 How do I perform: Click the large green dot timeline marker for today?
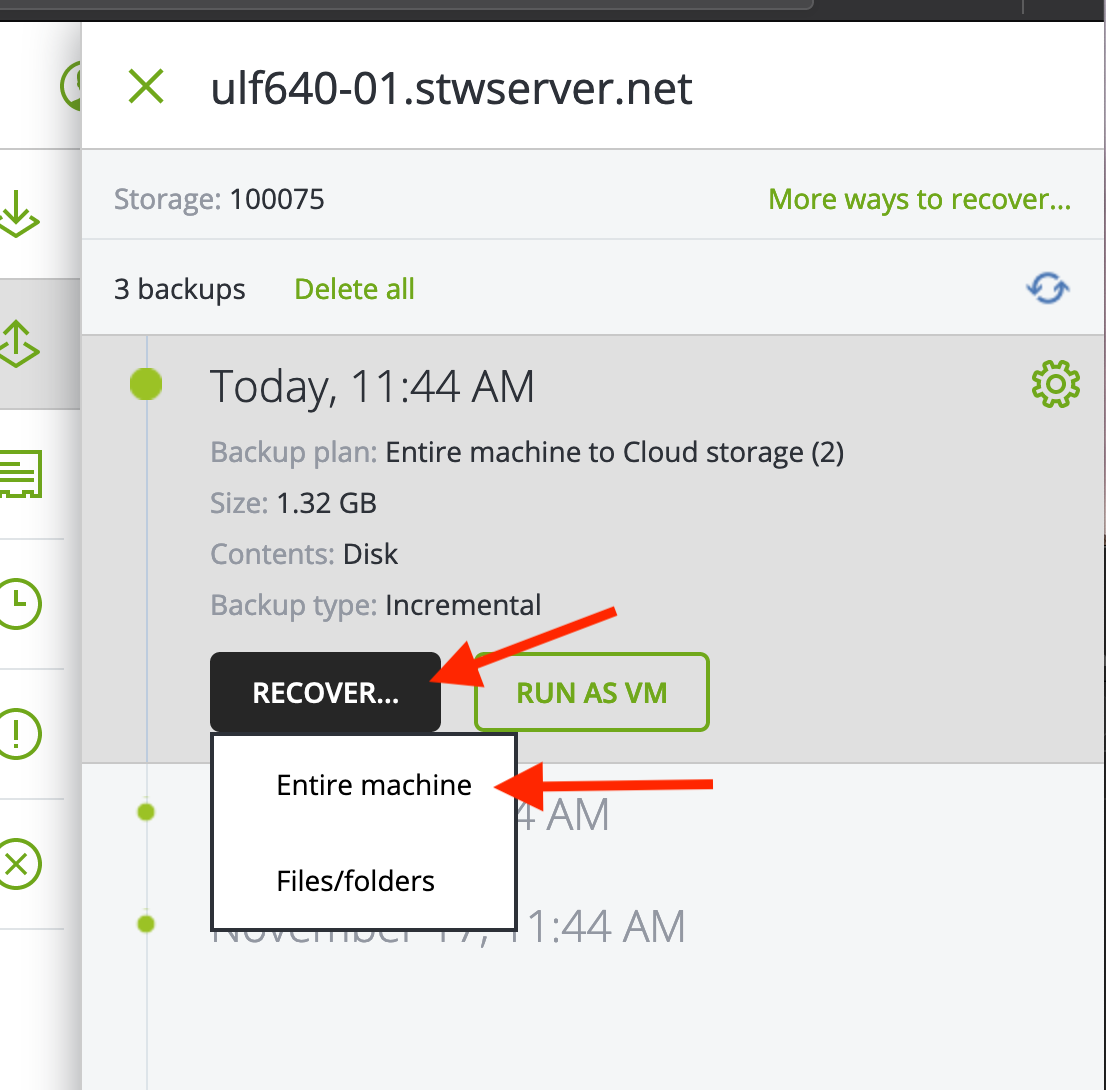tap(146, 384)
